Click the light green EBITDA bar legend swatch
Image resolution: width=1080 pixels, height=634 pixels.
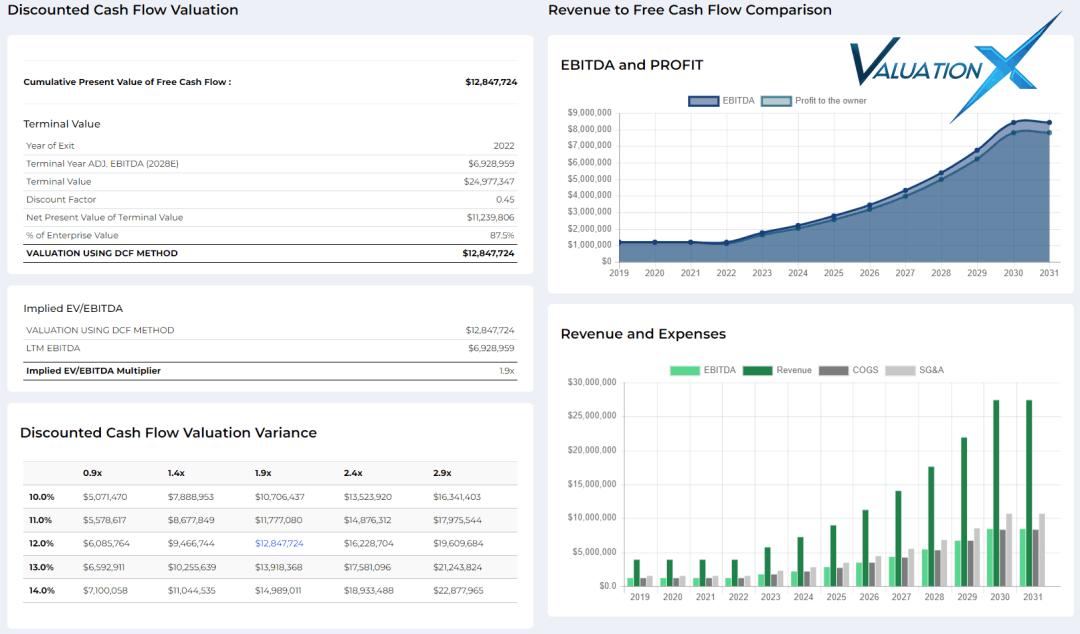[684, 370]
